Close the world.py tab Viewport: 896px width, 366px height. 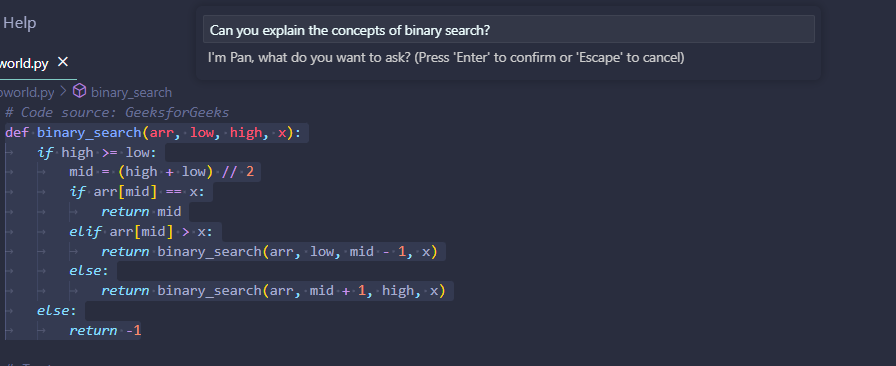63,62
